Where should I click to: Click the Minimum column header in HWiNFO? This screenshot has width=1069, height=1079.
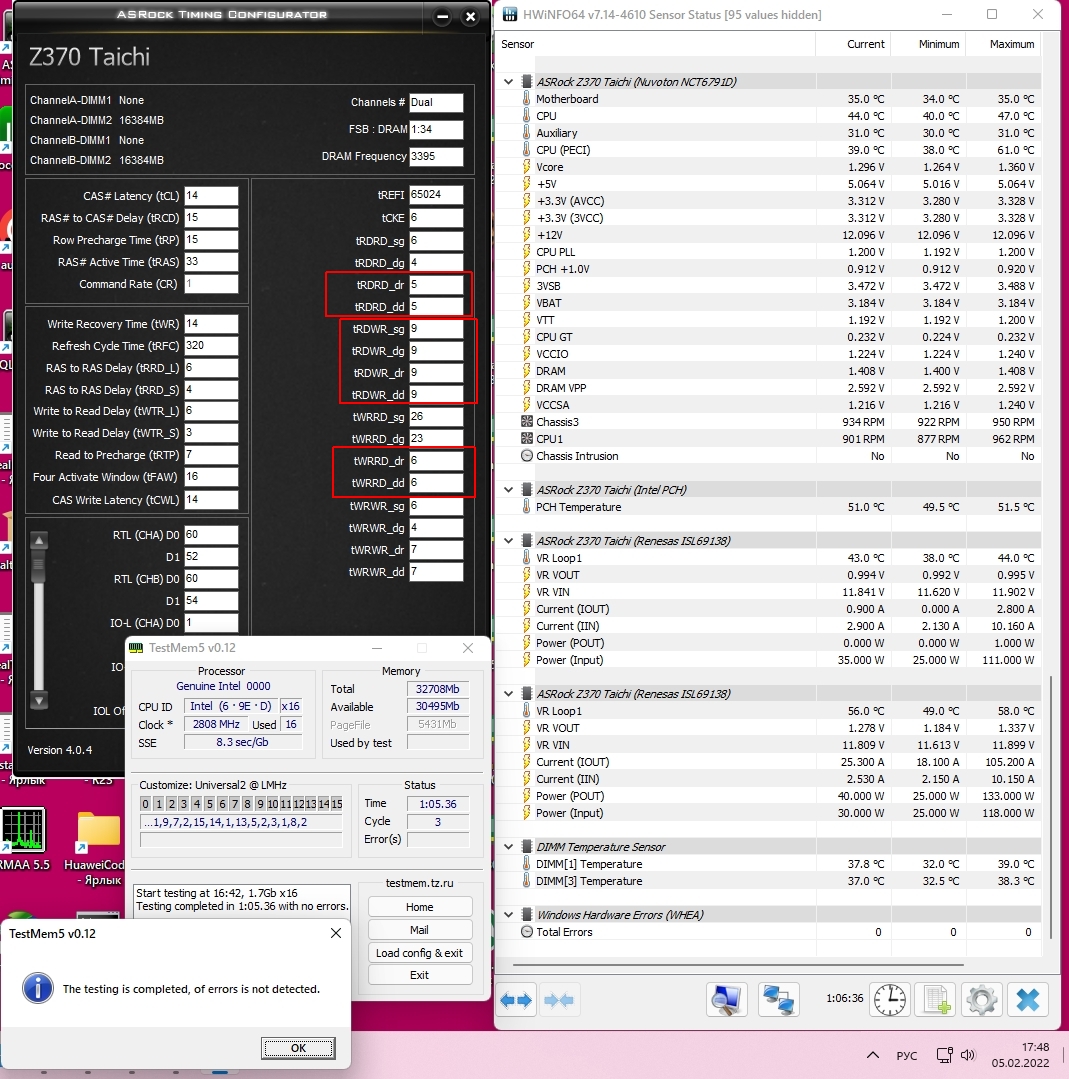coord(939,44)
